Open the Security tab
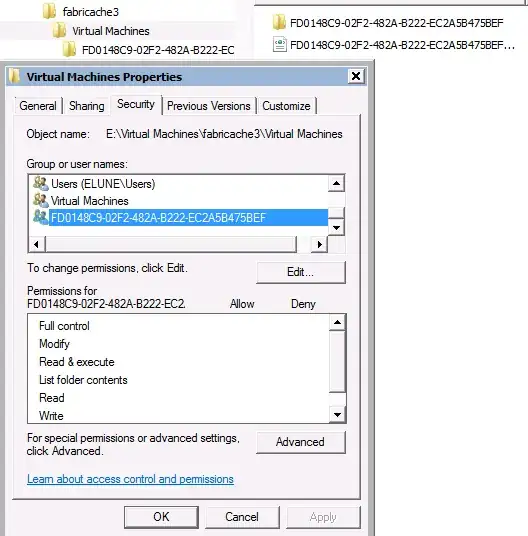 (x=136, y=104)
